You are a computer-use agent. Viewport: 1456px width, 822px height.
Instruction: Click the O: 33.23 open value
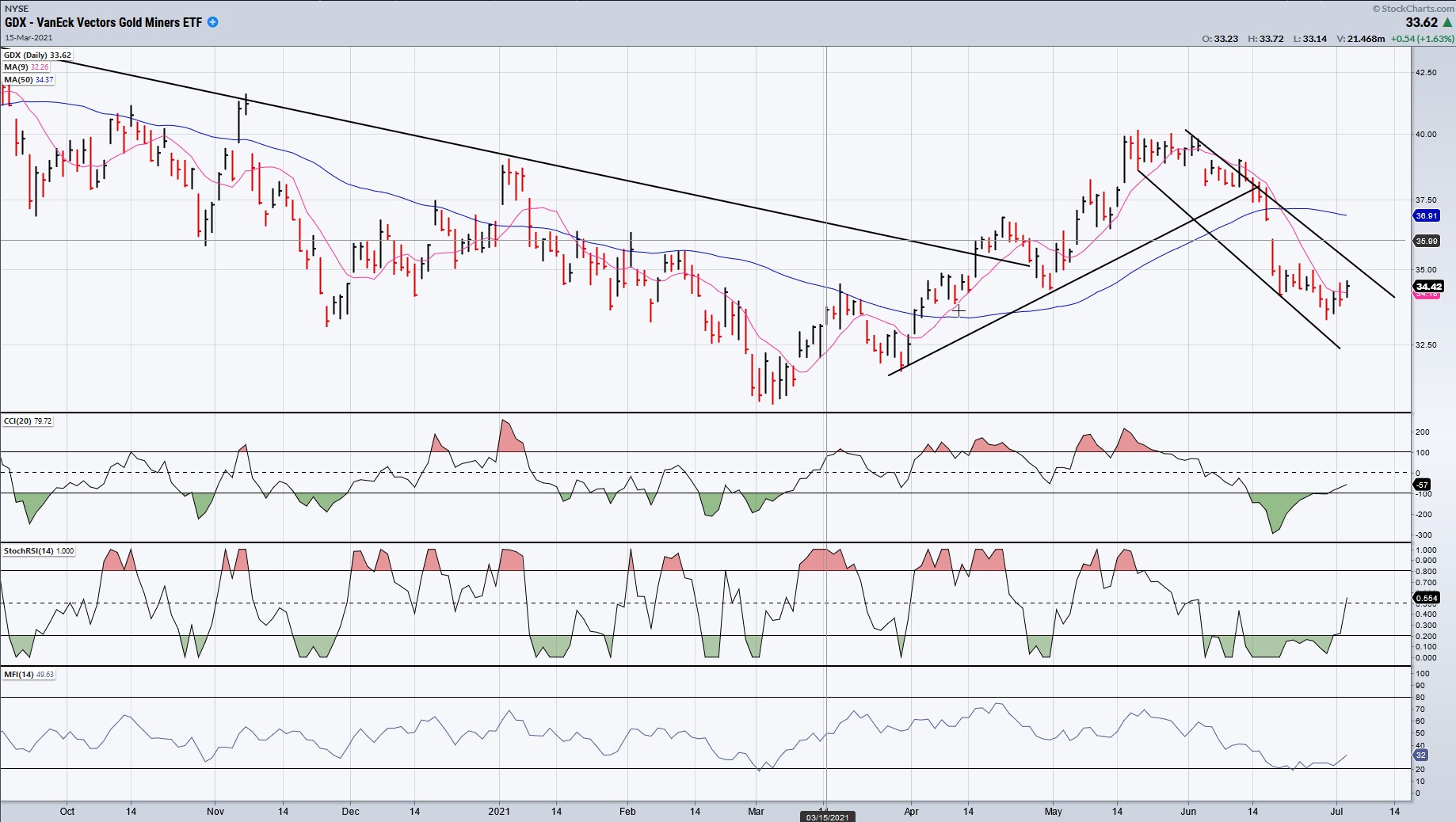1220,39
